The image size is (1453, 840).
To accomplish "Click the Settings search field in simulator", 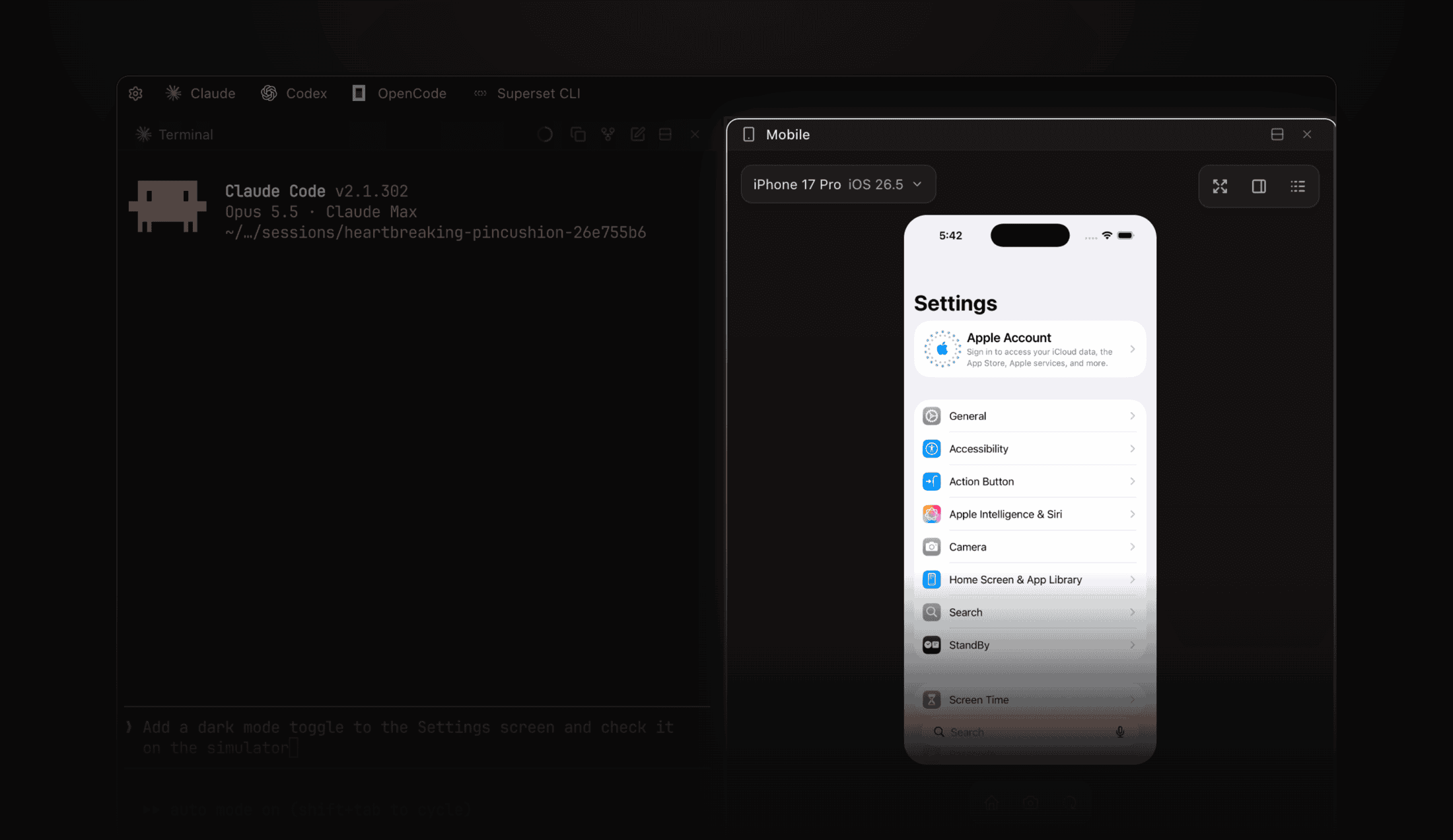I will pyautogui.click(x=1030, y=732).
